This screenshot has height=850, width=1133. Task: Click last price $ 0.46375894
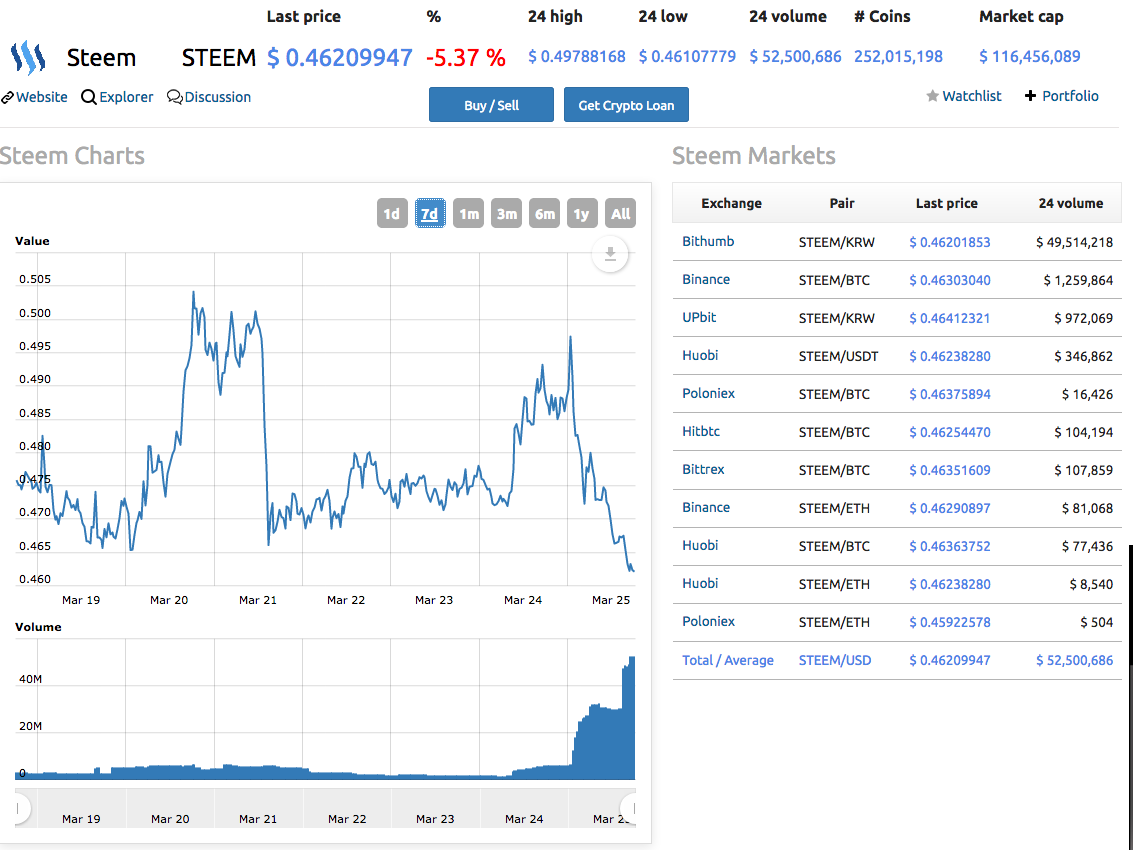tap(949, 394)
